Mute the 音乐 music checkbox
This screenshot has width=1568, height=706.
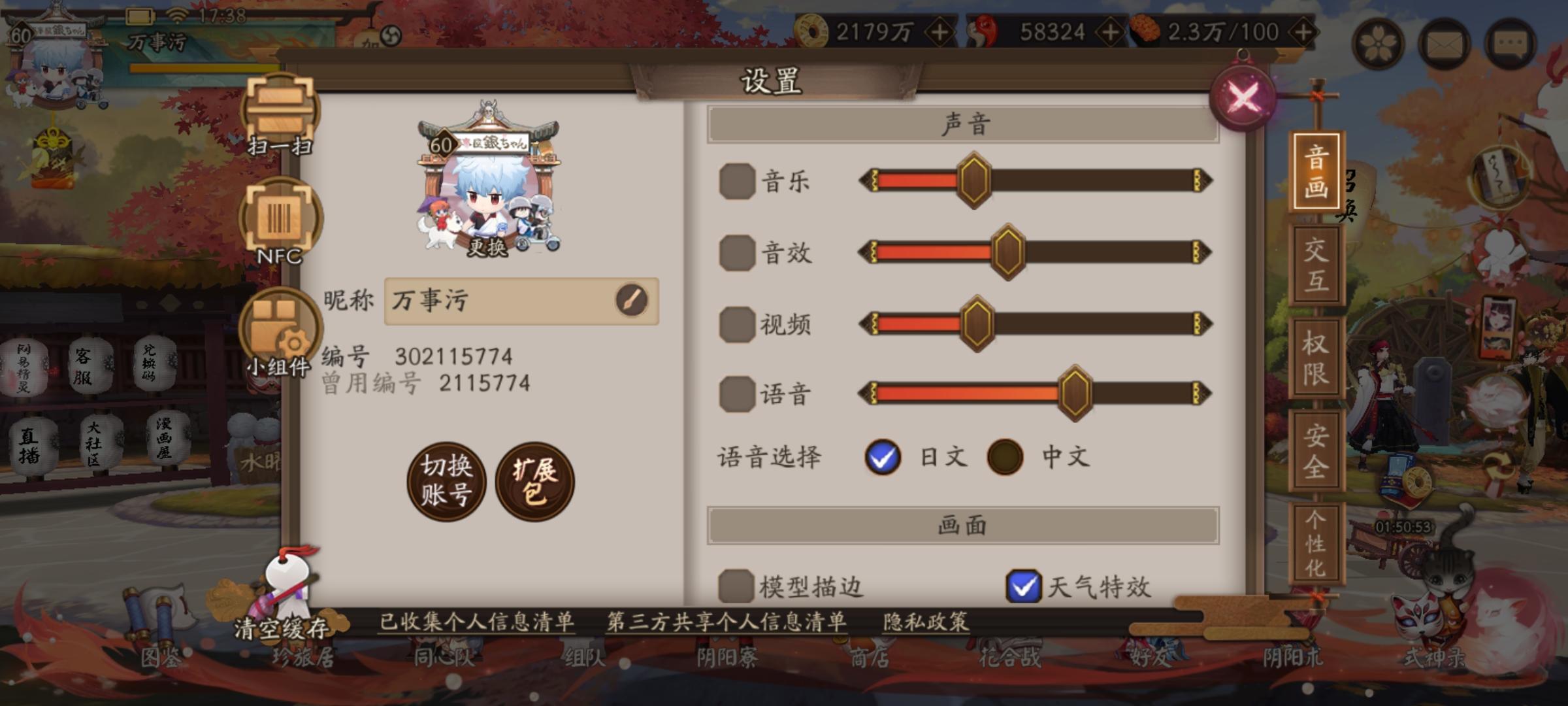(737, 180)
